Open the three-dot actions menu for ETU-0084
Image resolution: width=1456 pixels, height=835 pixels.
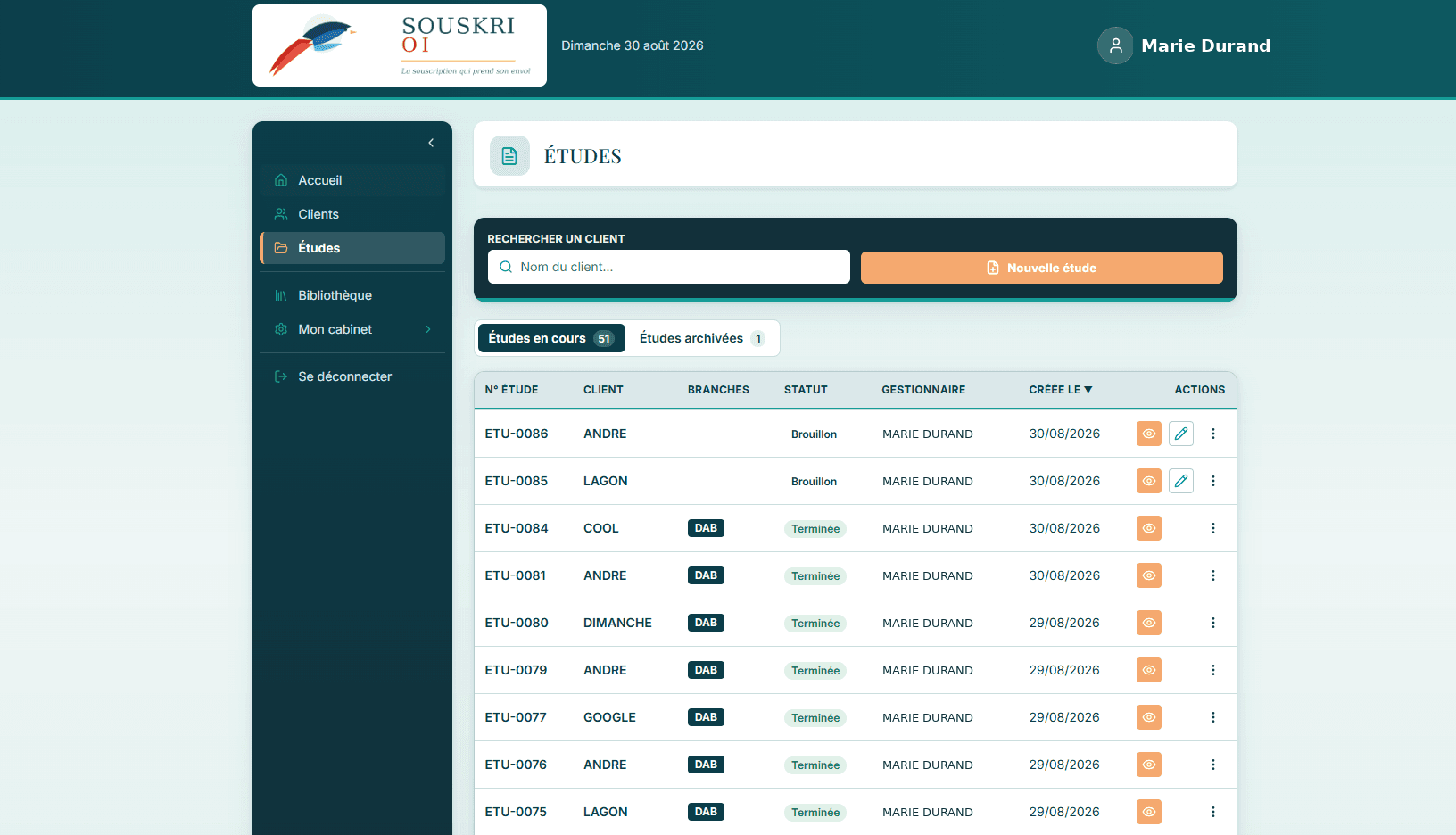(x=1213, y=528)
